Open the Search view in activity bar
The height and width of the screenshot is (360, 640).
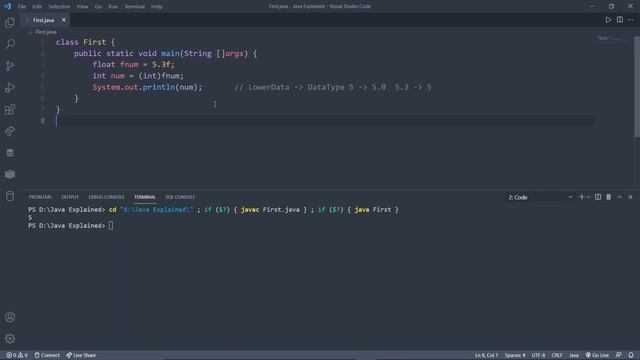[x=10, y=44]
